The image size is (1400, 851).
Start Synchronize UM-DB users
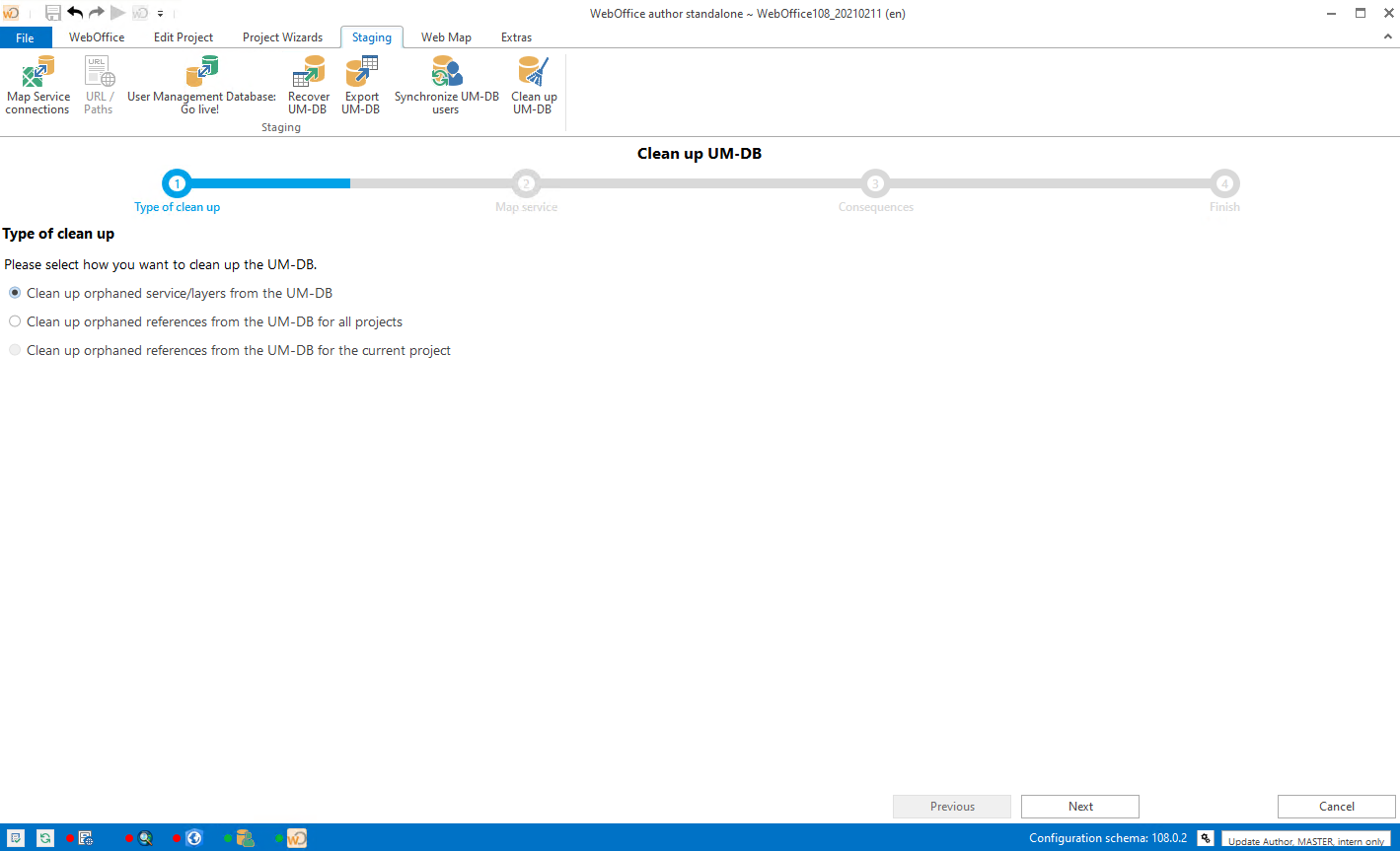[445, 84]
